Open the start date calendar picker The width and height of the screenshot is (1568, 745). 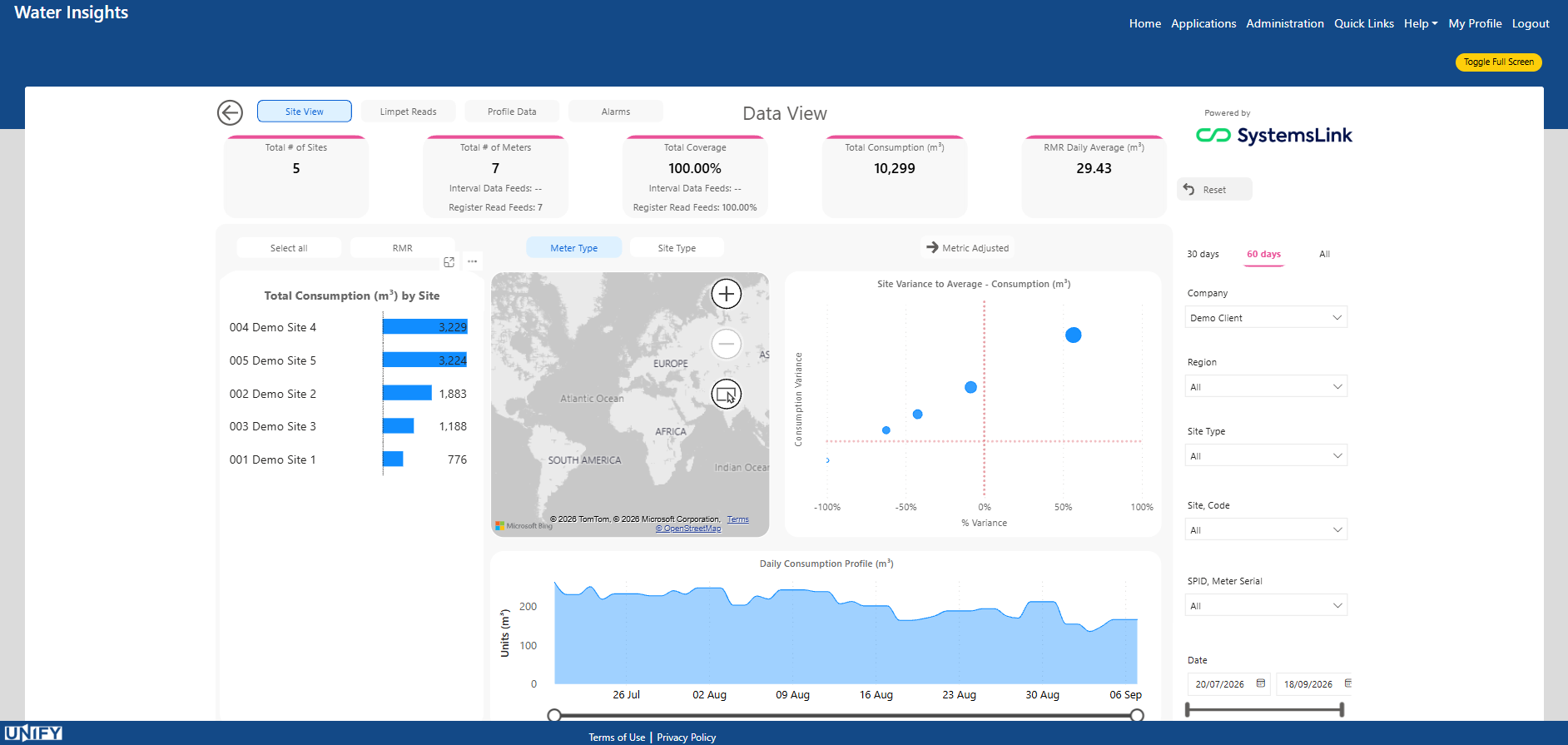point(1261,683)
